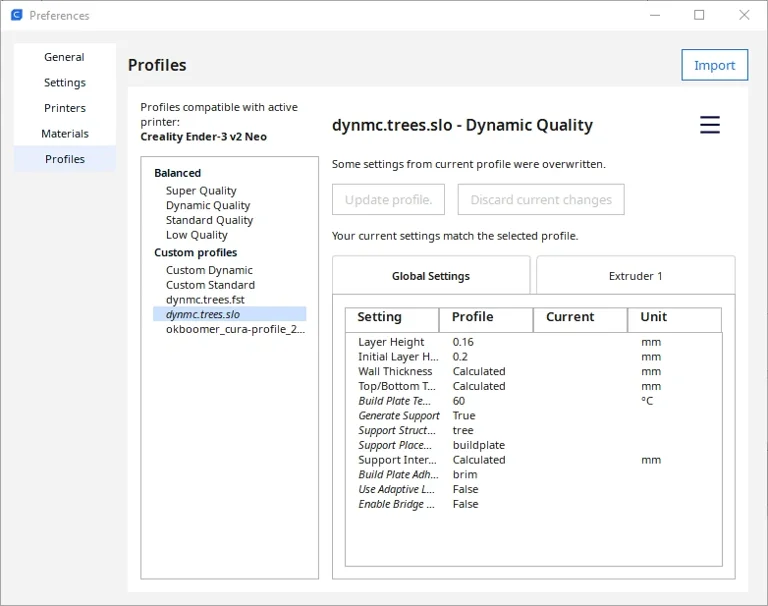This screenshot has width=768, height=606.
Task: Select the Layer Height row
Action: pyautogui.click(x=391, y=342)
